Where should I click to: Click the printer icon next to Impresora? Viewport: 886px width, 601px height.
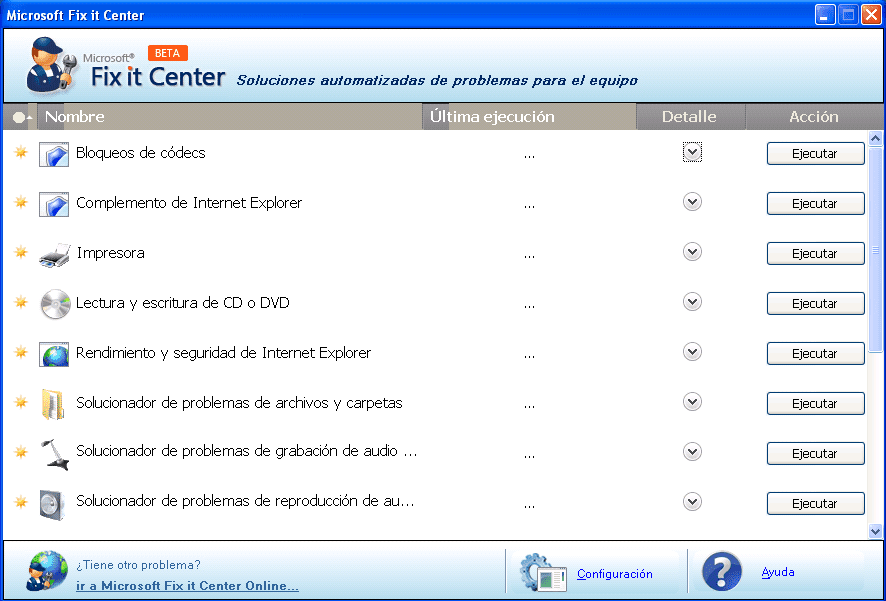[x=55, y=255]
